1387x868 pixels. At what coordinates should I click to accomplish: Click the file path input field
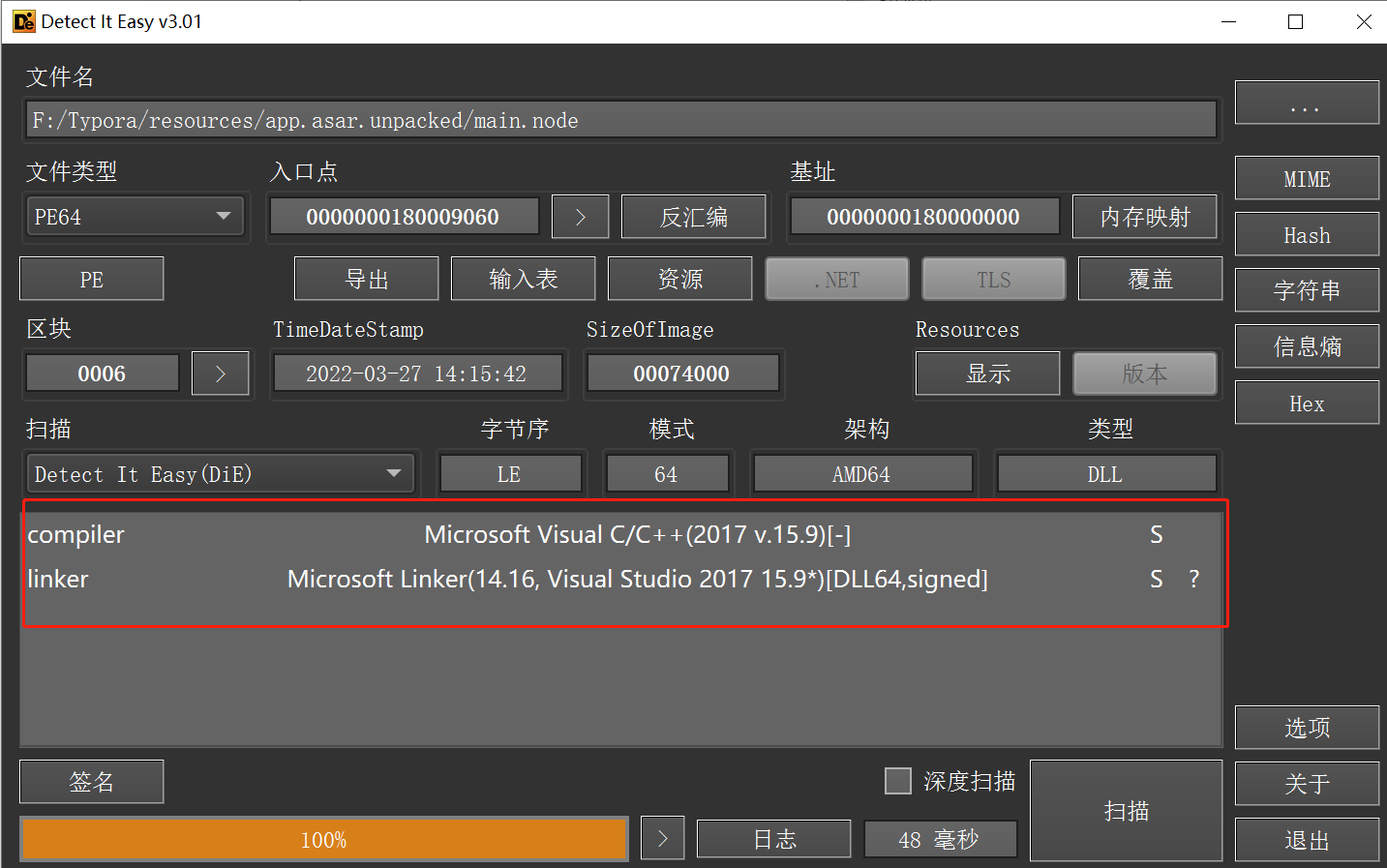pyautogui.click(x=621, y=120)
